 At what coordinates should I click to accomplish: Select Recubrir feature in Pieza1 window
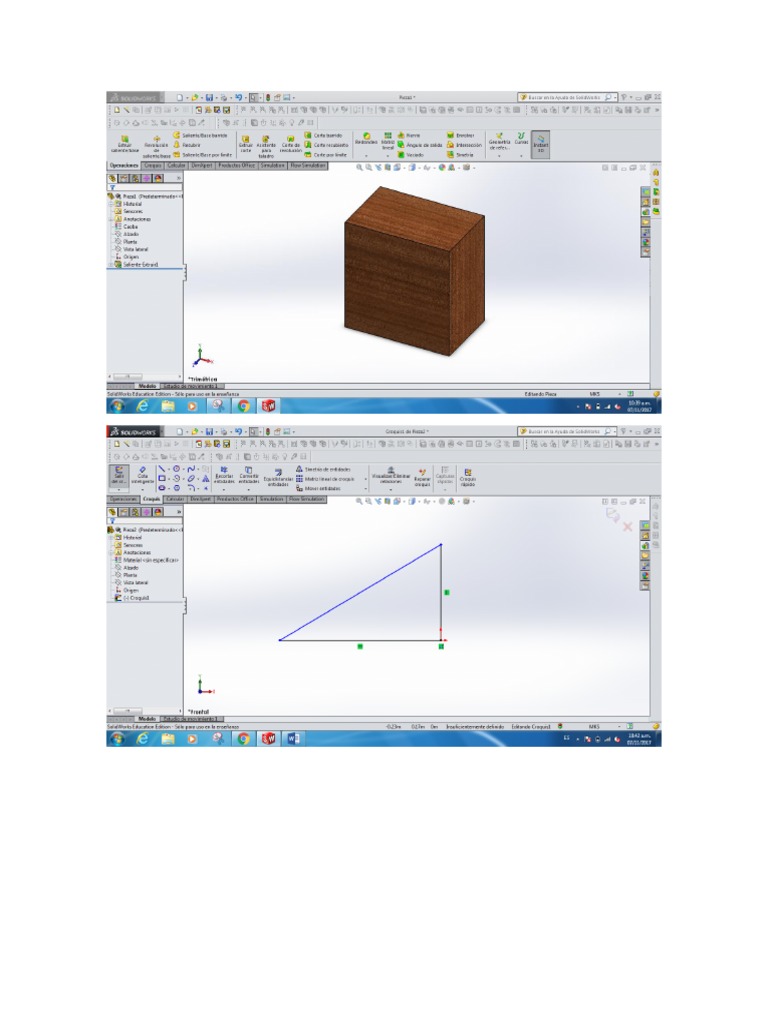(187, 145)
